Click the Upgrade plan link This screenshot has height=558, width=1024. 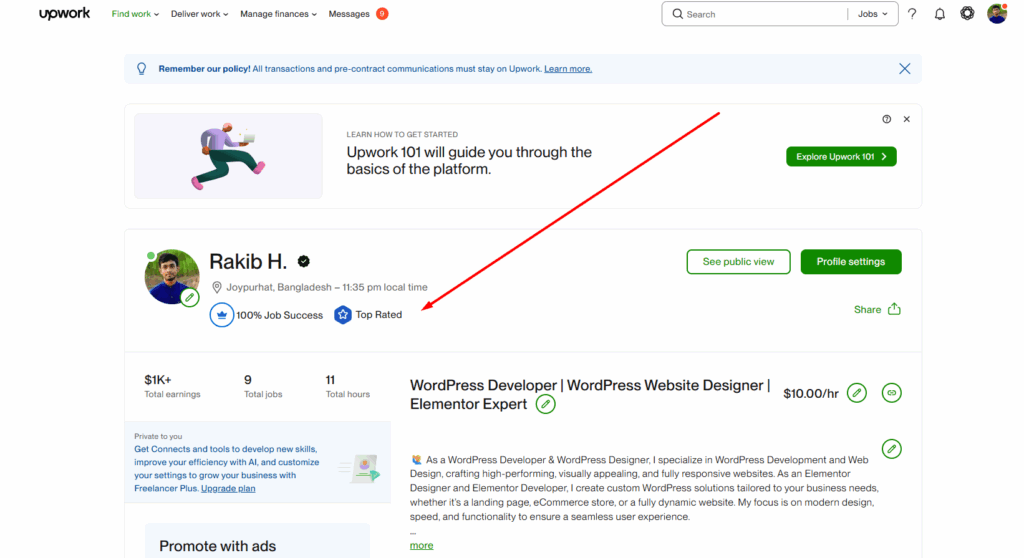pos(228,488)
